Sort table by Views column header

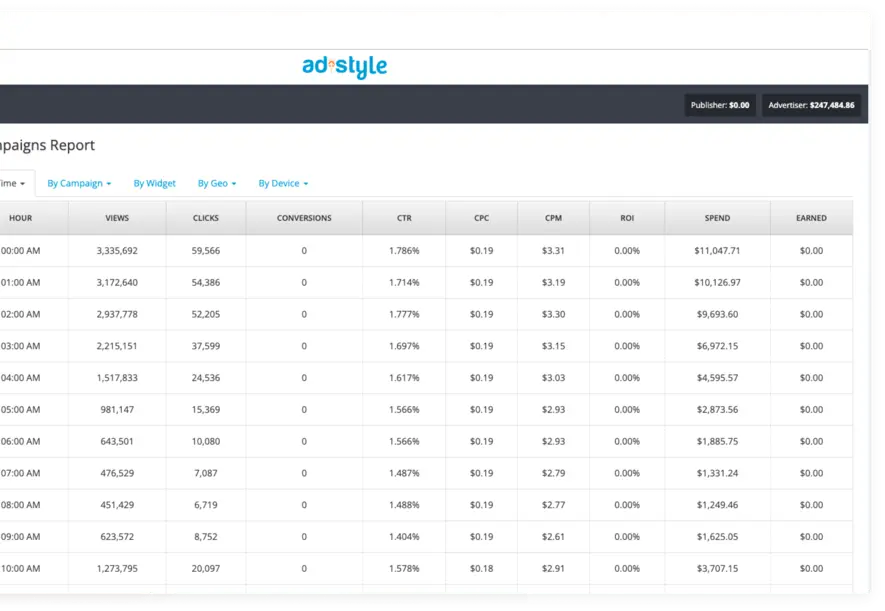117,218
